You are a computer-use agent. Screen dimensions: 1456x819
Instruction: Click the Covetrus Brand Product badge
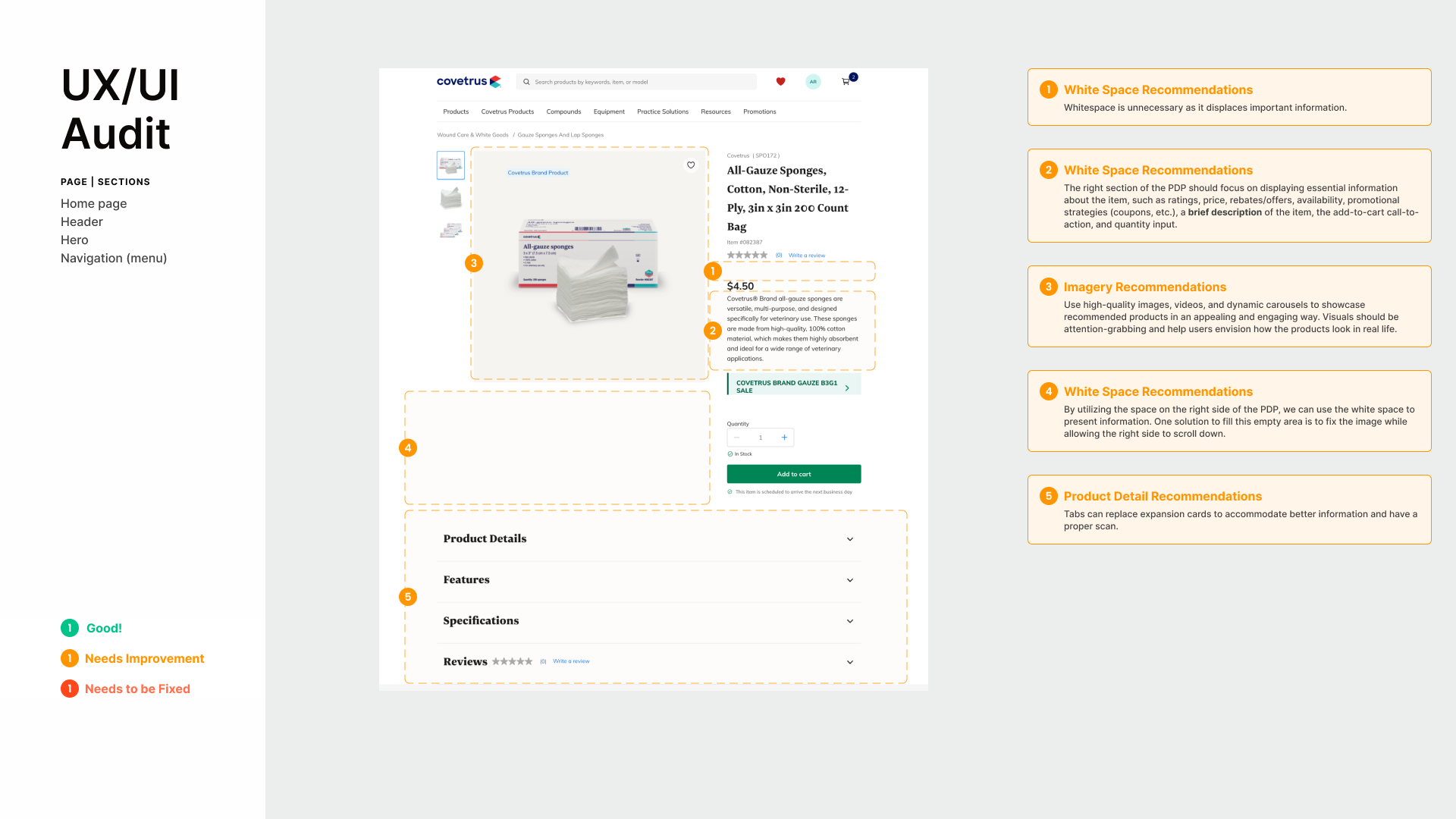(x=538, y=173)
